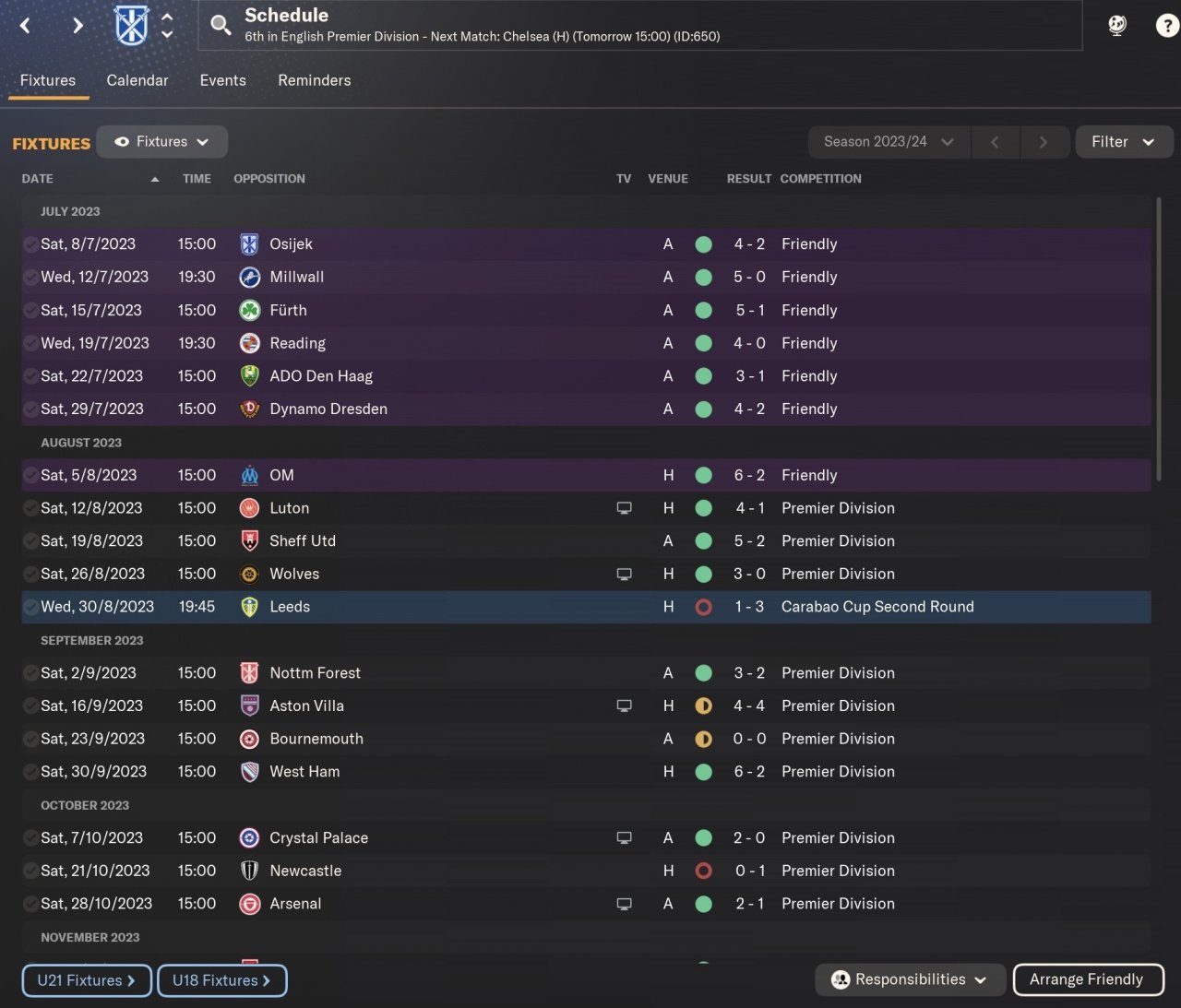Go to U21 Fixtures
1181x1008 pixels.
86,980
